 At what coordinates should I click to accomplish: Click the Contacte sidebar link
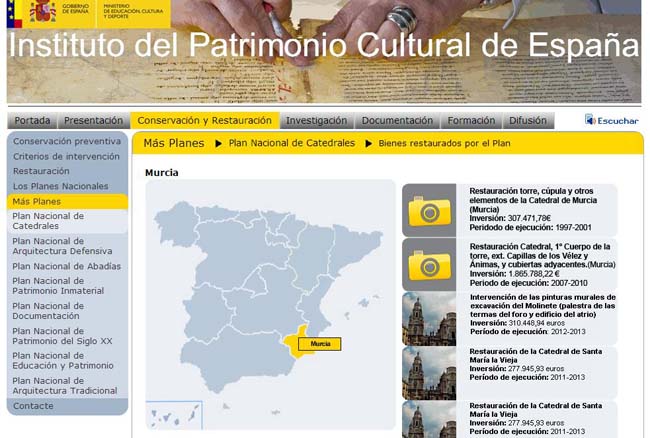tap(33, 406)
